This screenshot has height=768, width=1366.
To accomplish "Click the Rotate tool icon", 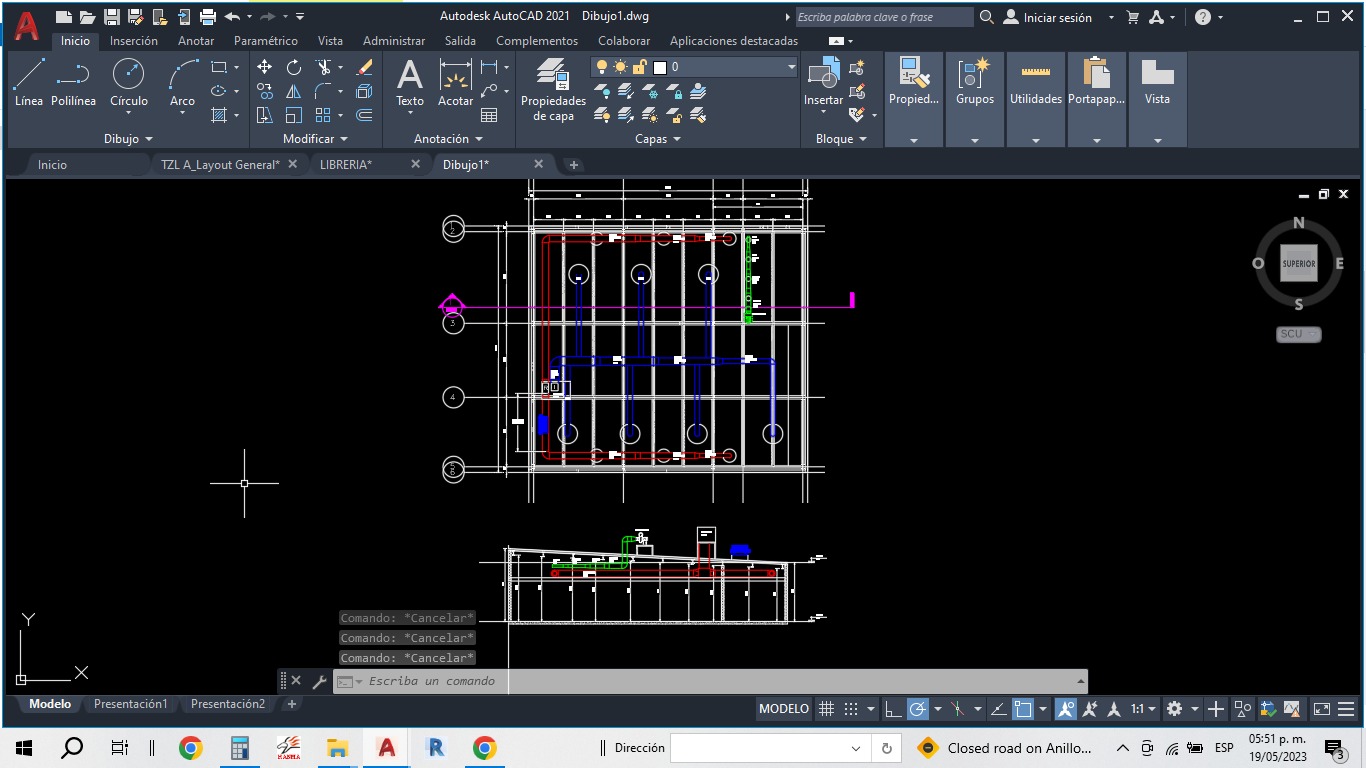I will (x=294, y=67).
